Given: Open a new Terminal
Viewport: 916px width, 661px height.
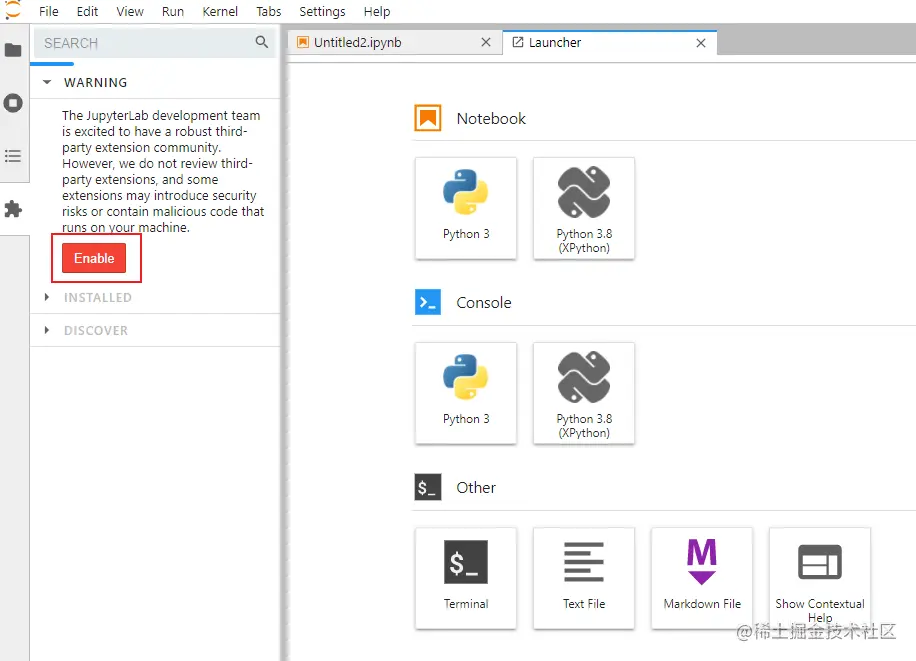Looking at the screenshot, I should point(466,579).
